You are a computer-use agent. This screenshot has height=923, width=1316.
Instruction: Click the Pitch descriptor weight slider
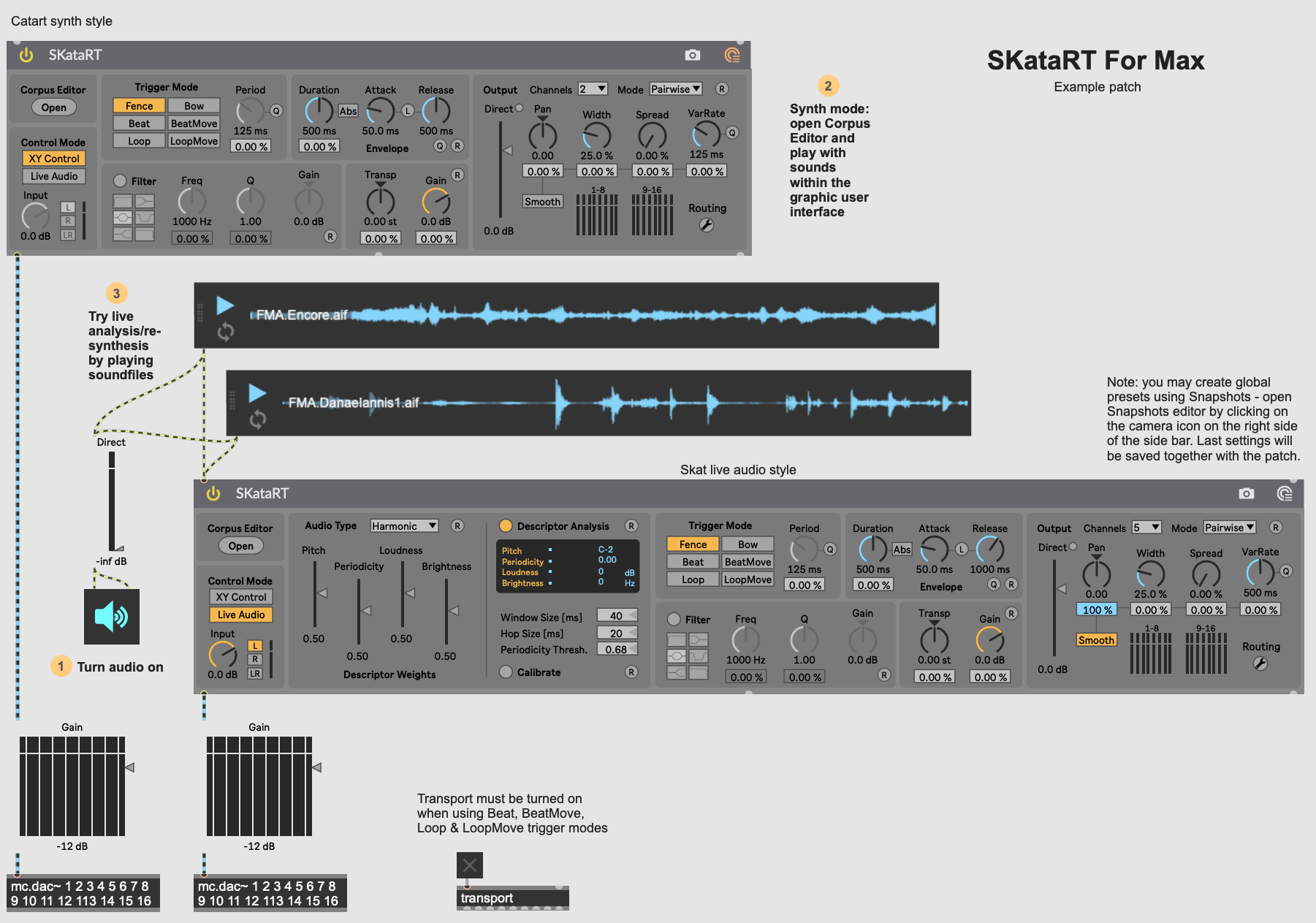(x=316, y=593)
